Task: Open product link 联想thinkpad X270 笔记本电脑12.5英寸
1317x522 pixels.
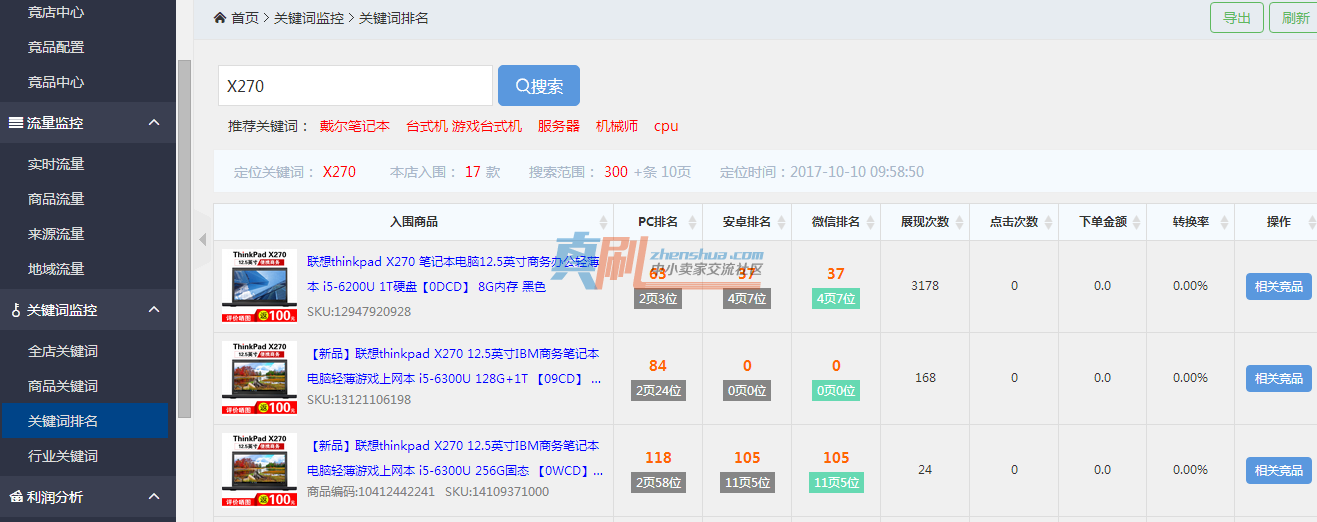Action: (452, 274)
